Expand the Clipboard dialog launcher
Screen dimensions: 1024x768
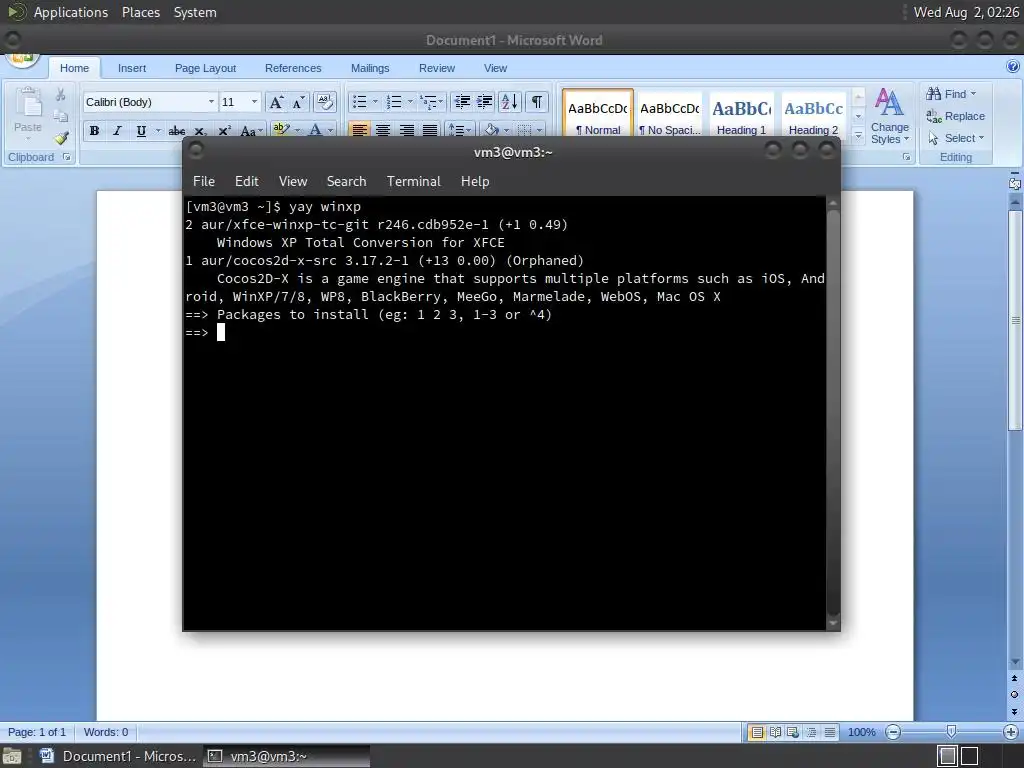67,157
